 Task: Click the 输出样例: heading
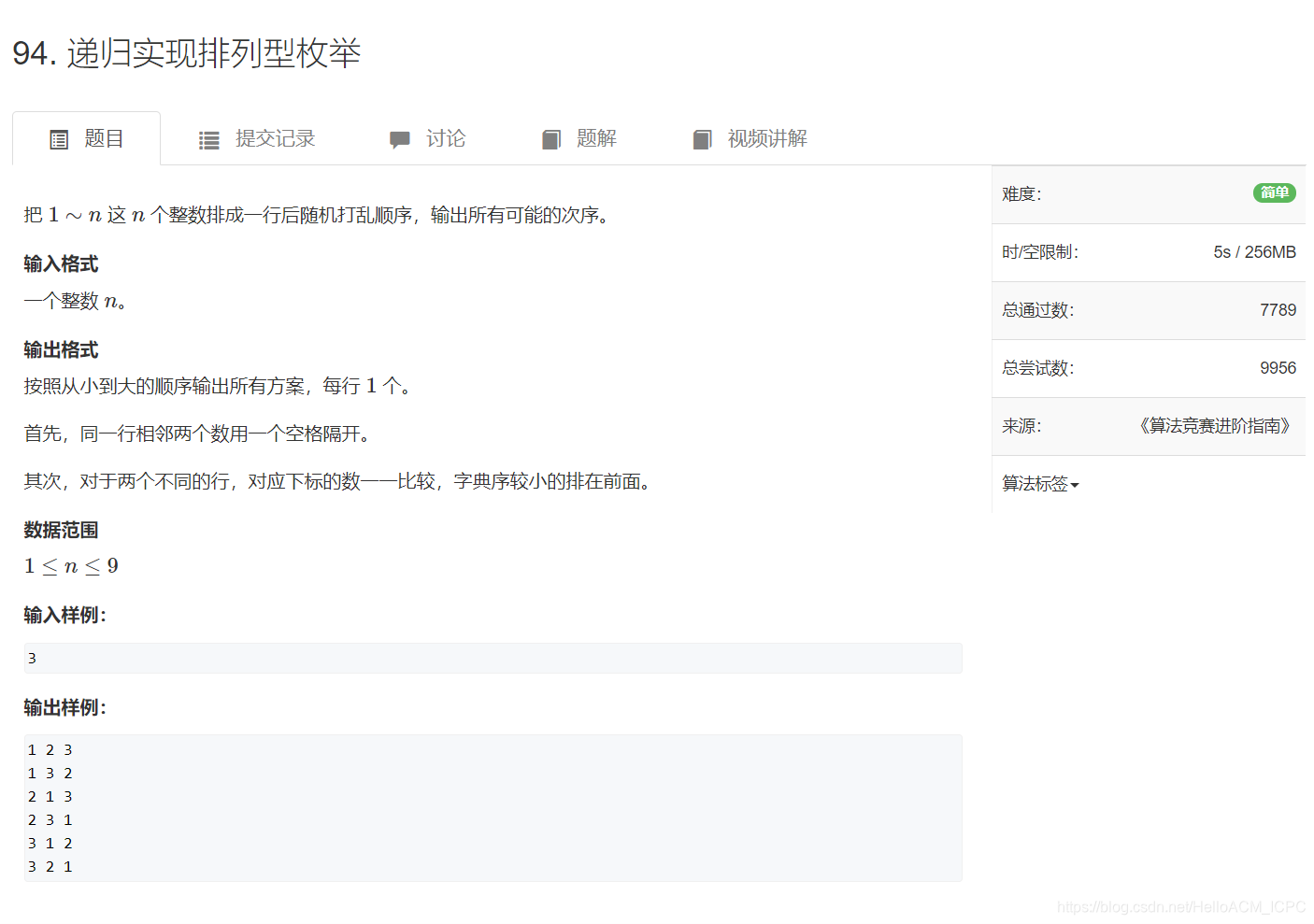pyautogui.click(x=65, y=707)
